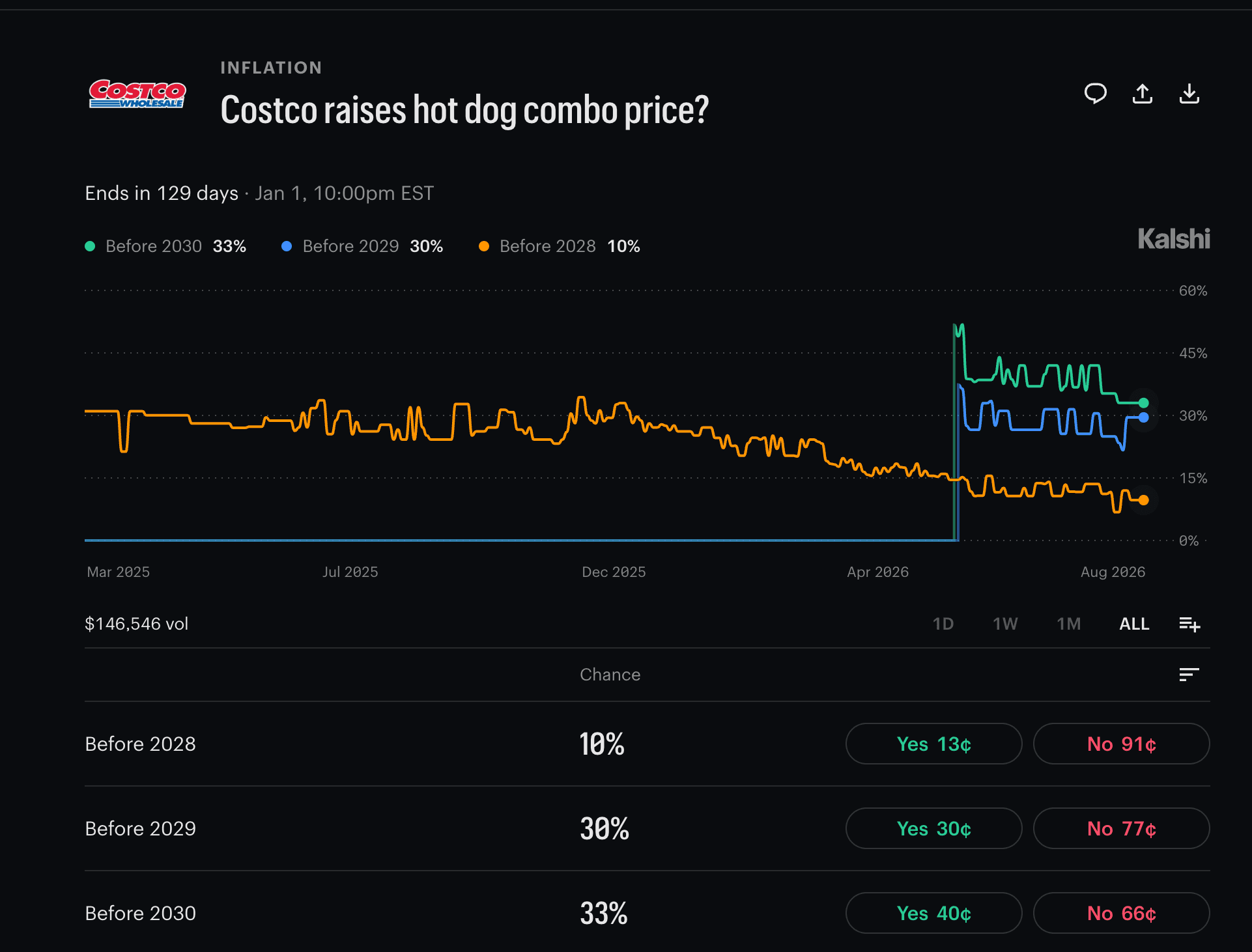Click the Before 2029 30% legend label
The height and width of the screenshot is (952, 1252).
tap(373, 246)
